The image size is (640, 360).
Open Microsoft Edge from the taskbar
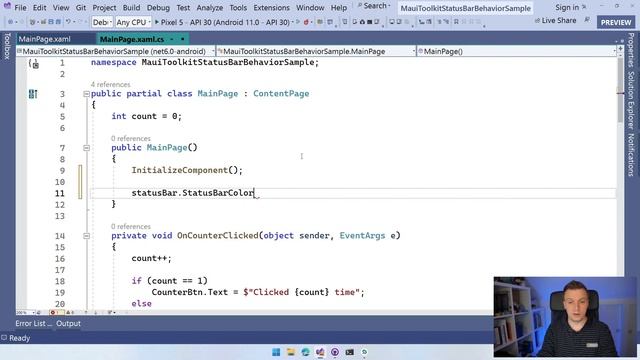tap(305, 352)
